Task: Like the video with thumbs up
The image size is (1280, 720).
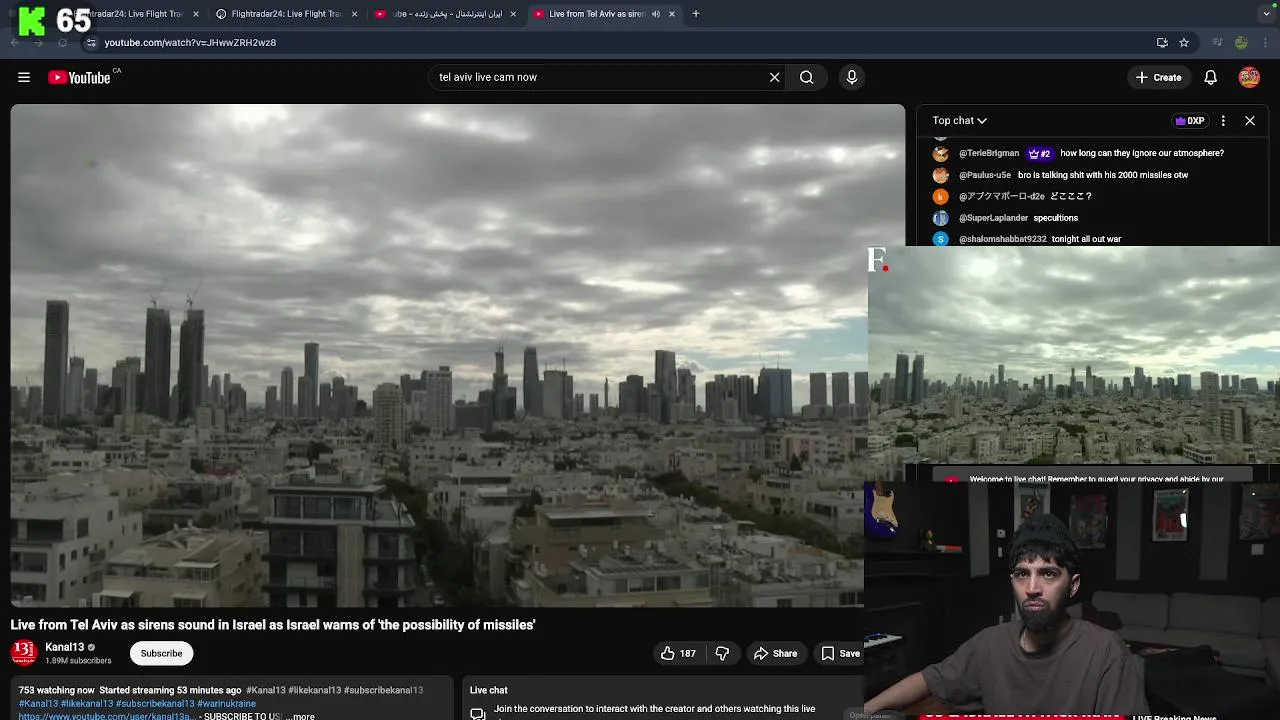Action: 677,653
